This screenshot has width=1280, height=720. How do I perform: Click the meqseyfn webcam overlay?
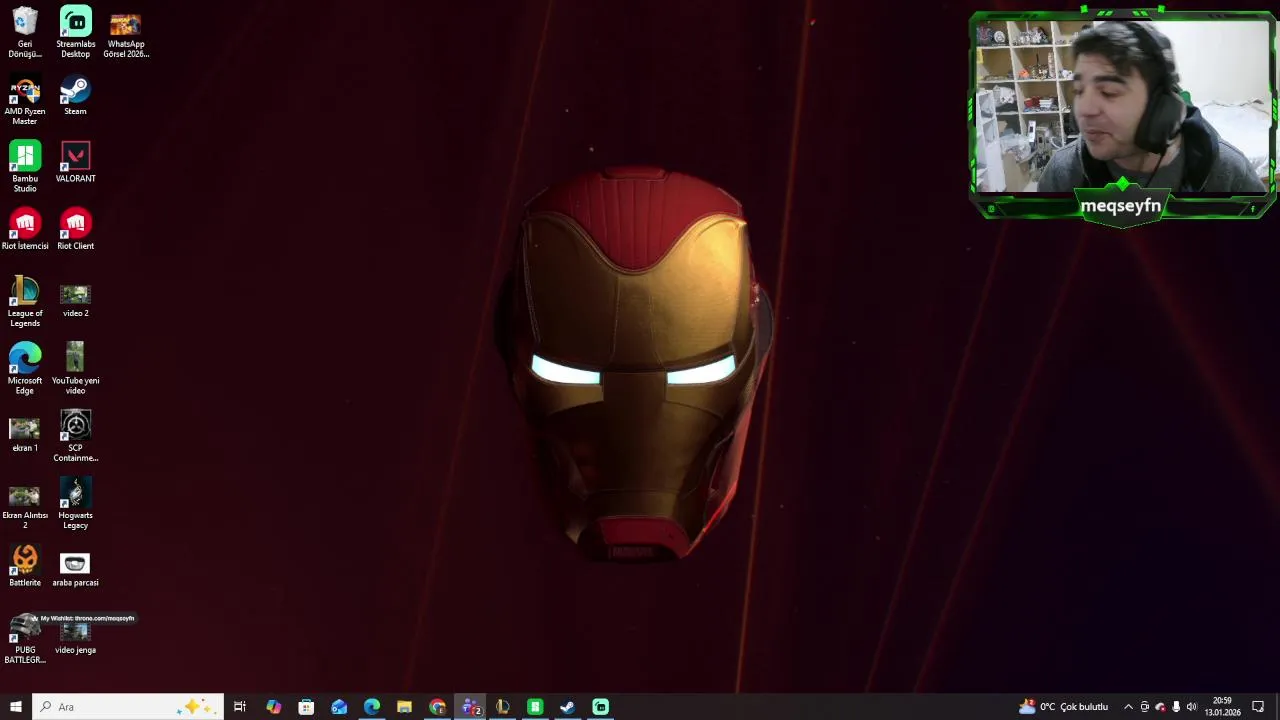[x=1122, y=115]
